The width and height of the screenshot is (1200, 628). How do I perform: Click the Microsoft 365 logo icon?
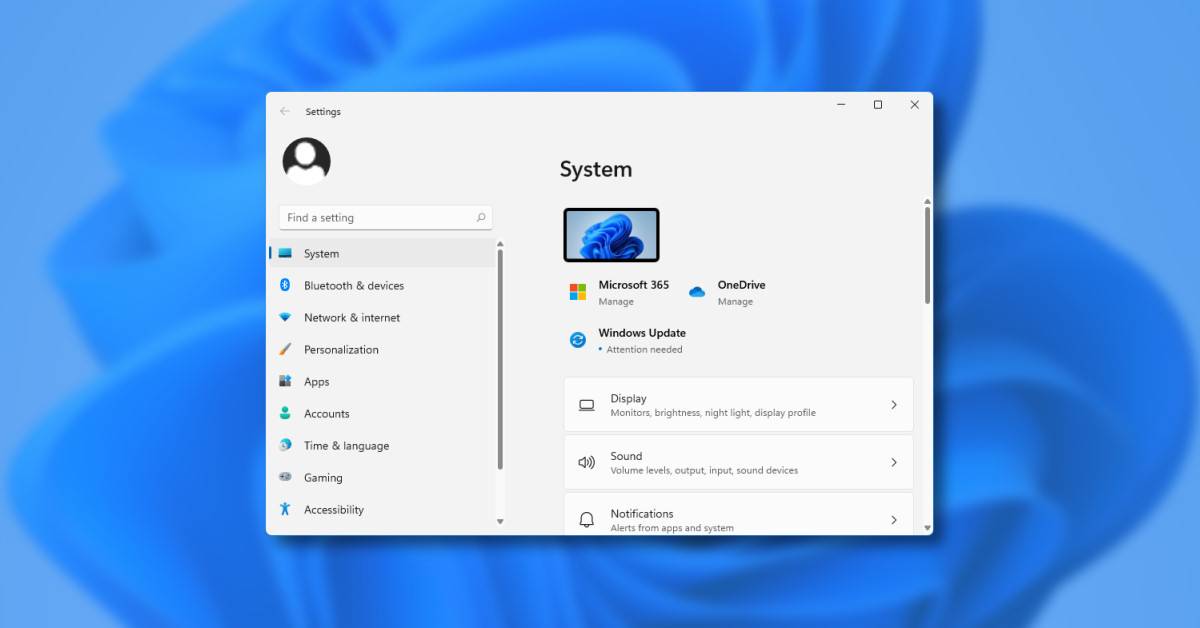pos(578,292)
